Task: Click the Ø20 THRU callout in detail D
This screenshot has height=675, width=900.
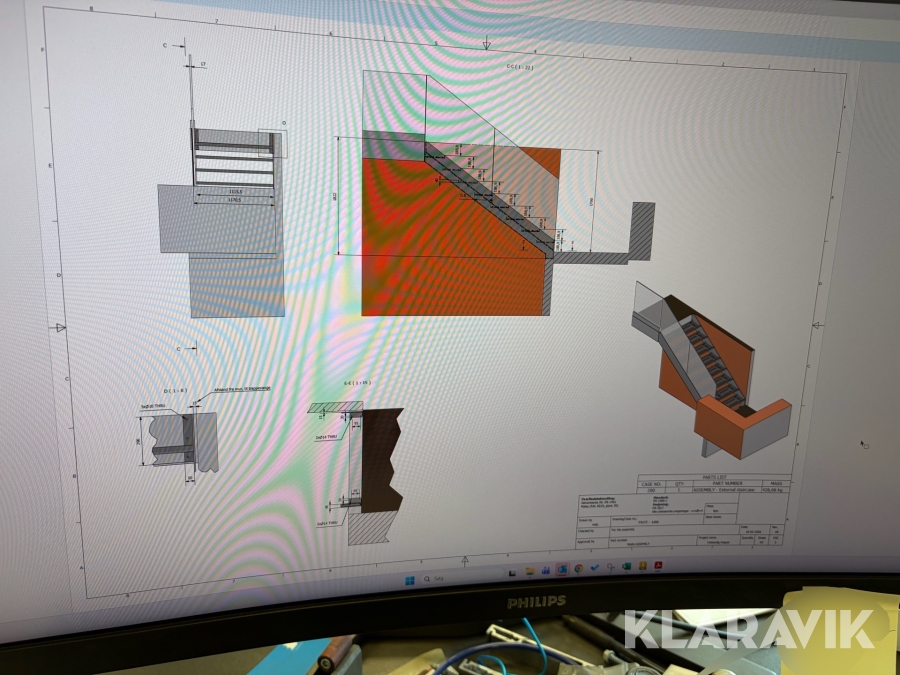Action: [x=152, y=406]
